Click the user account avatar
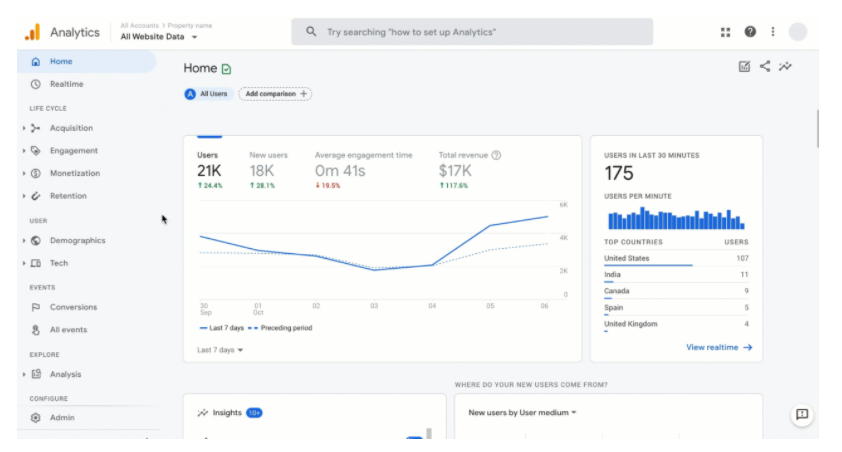This screenshot has height=452, width=842. click(797, 32)
